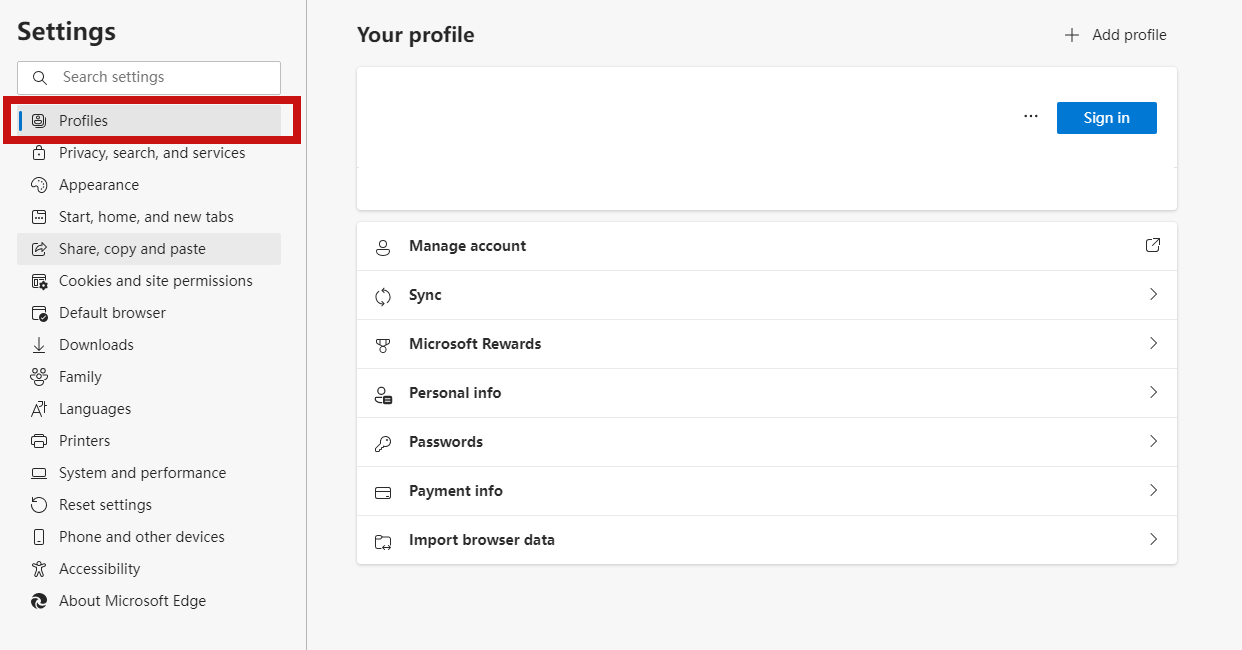Click the Passwords key icon

383,443
